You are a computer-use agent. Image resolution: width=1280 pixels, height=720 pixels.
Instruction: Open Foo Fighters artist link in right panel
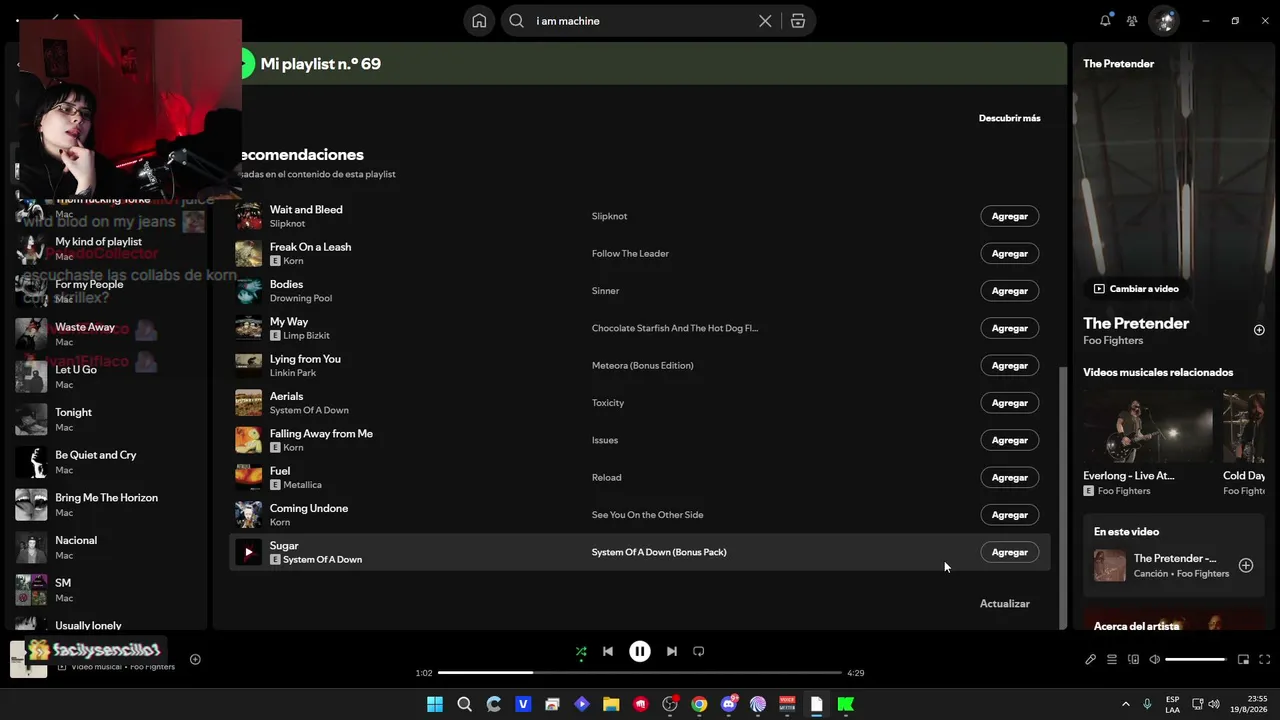click(1113, 341)
